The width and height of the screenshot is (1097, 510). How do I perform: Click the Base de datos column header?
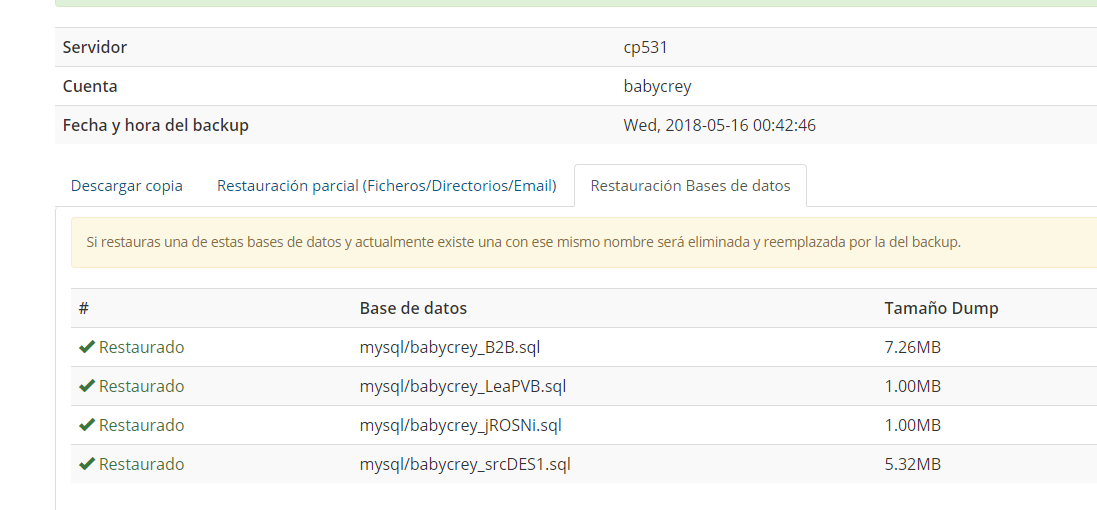click(x=413, y=308)
